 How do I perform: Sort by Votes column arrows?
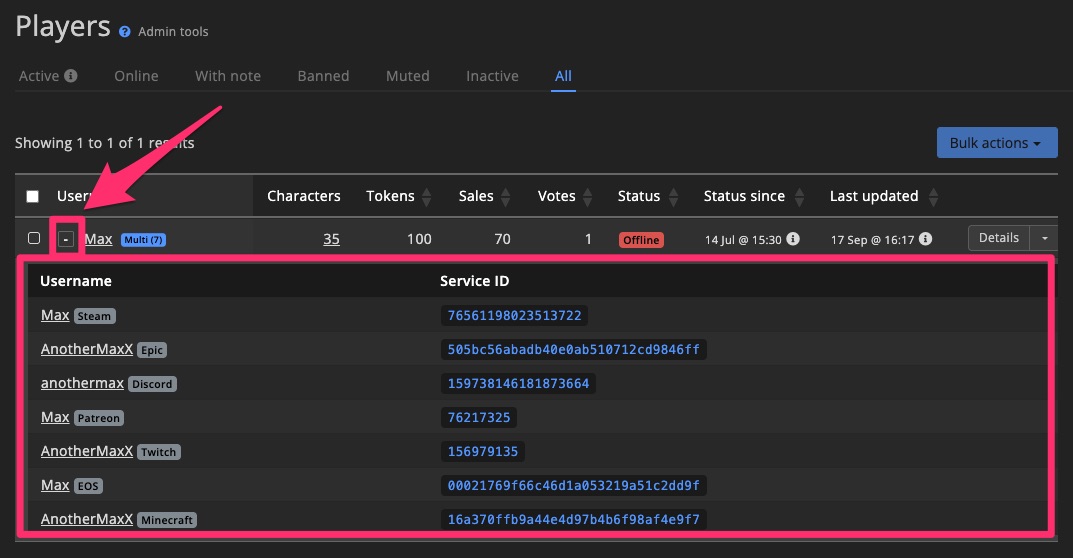[x=588, y=197]
